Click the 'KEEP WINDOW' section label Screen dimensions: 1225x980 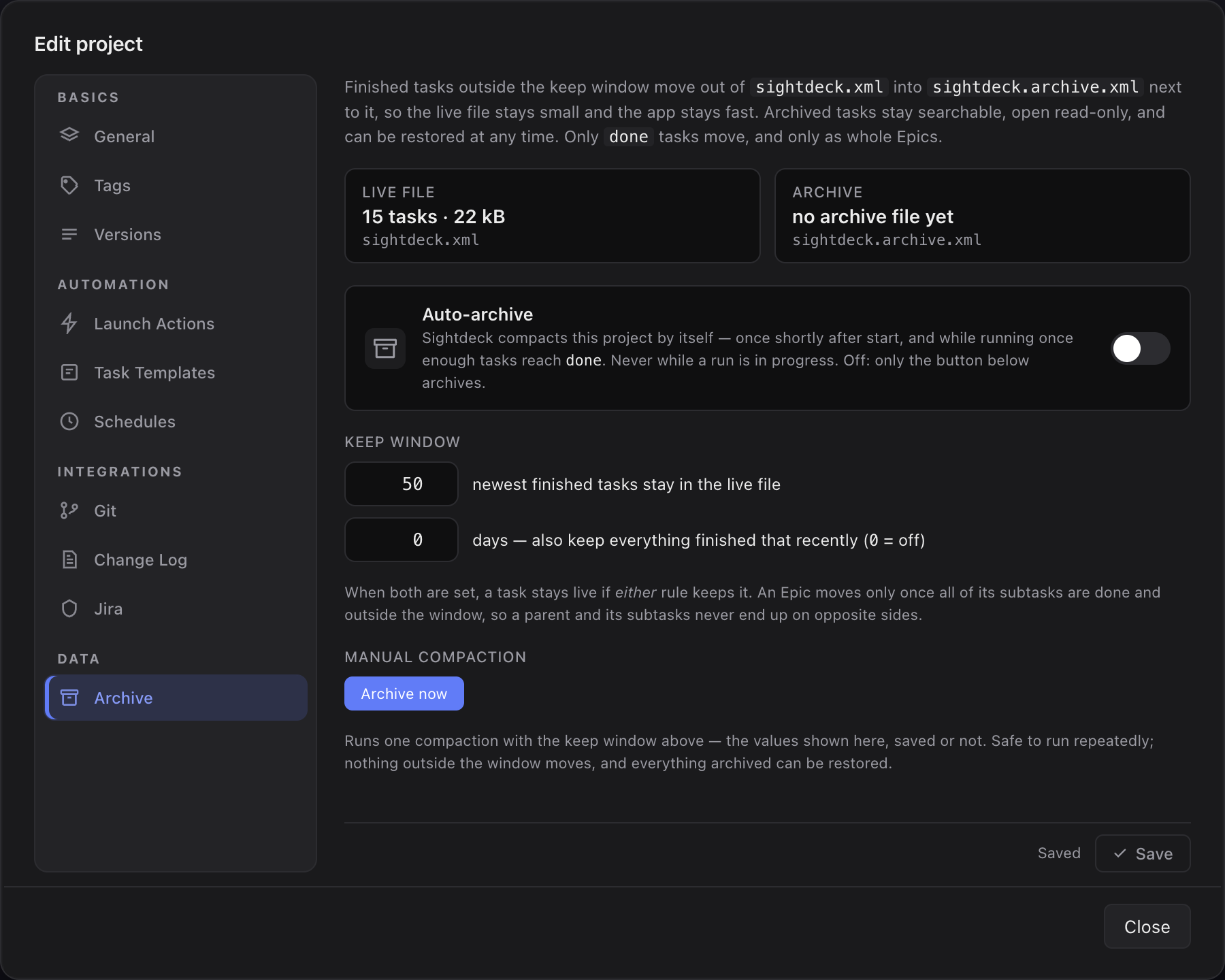click(402, 442)
